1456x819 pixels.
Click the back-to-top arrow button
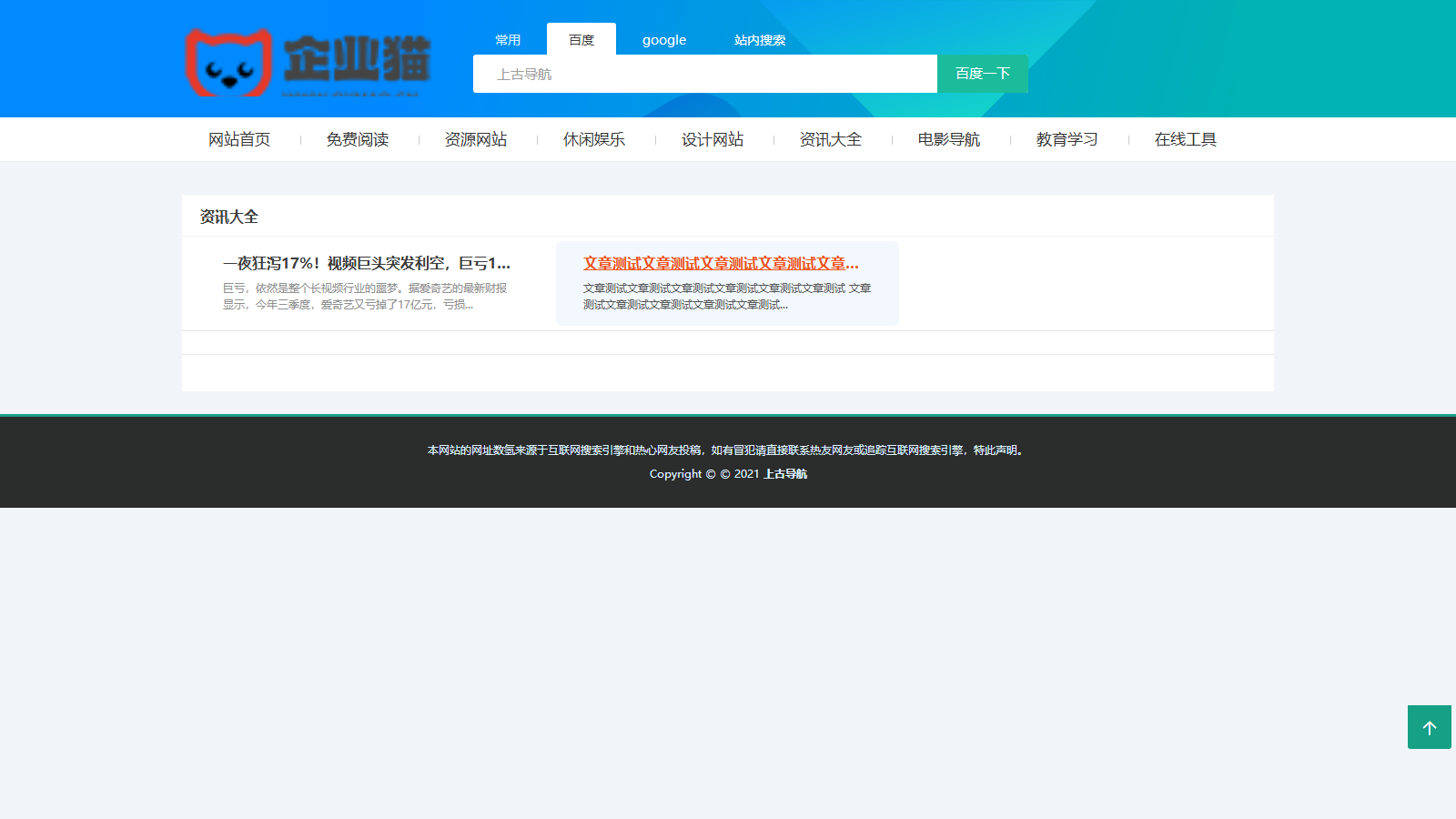(x=1429, y=727)
